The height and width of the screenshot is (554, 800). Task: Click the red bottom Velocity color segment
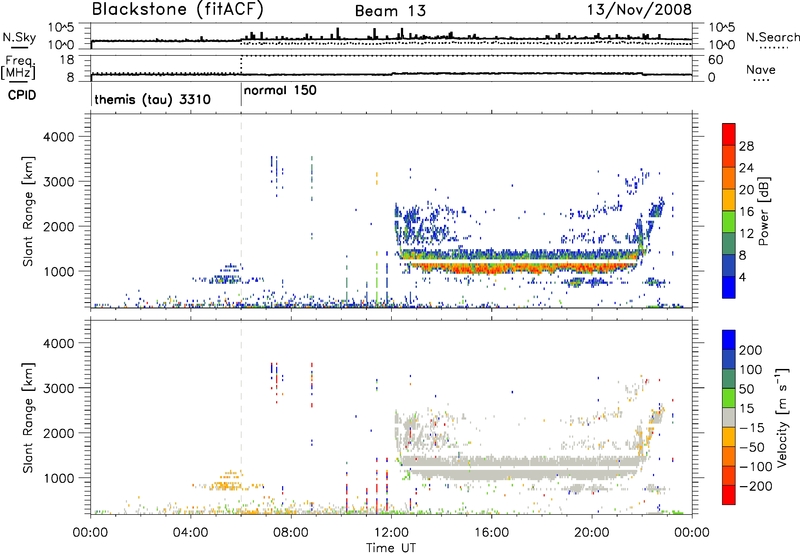tap(729, 495)
